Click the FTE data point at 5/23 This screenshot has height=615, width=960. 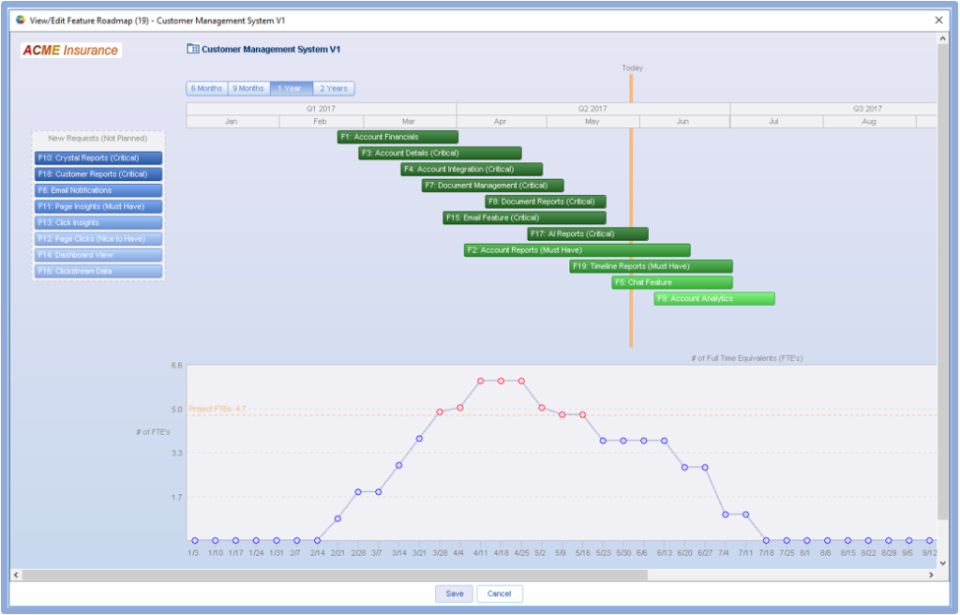[603, 441]
